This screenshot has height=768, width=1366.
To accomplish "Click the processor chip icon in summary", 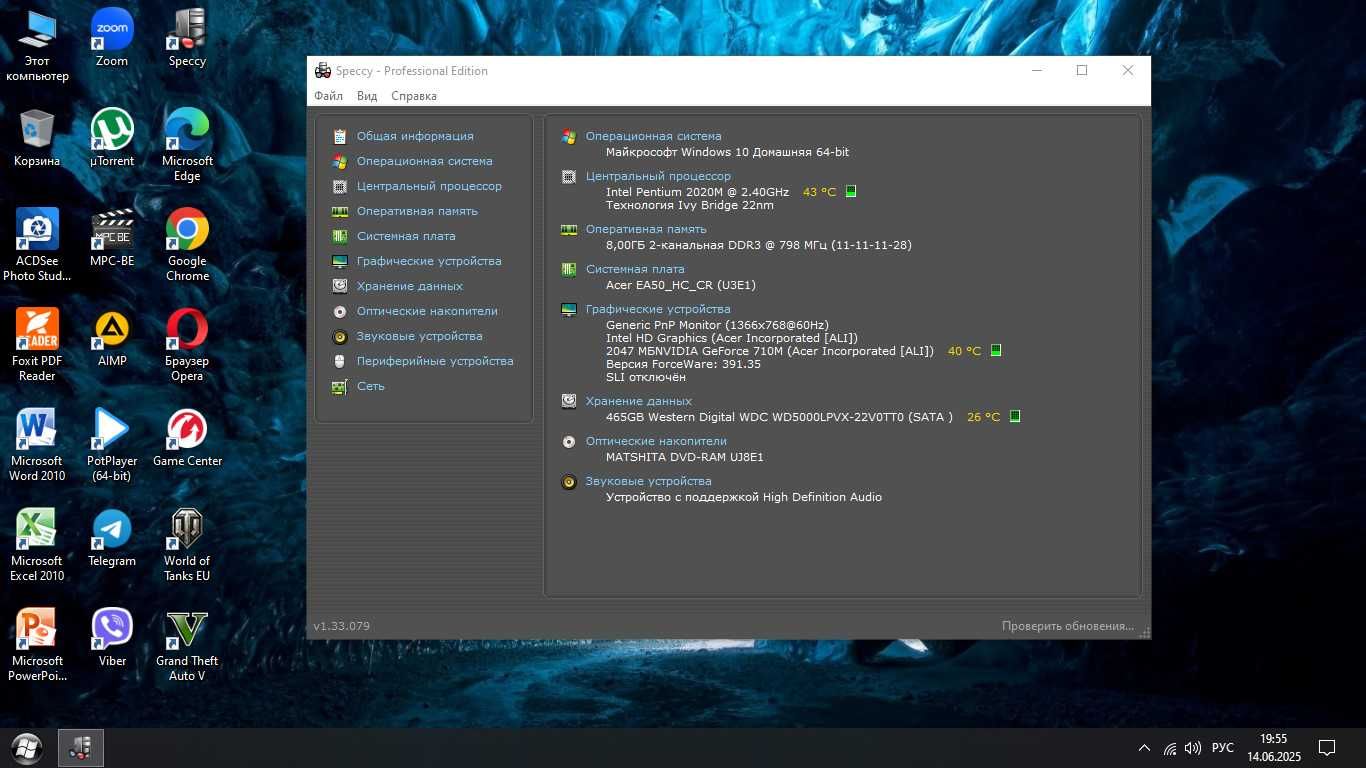I will 569,176.
